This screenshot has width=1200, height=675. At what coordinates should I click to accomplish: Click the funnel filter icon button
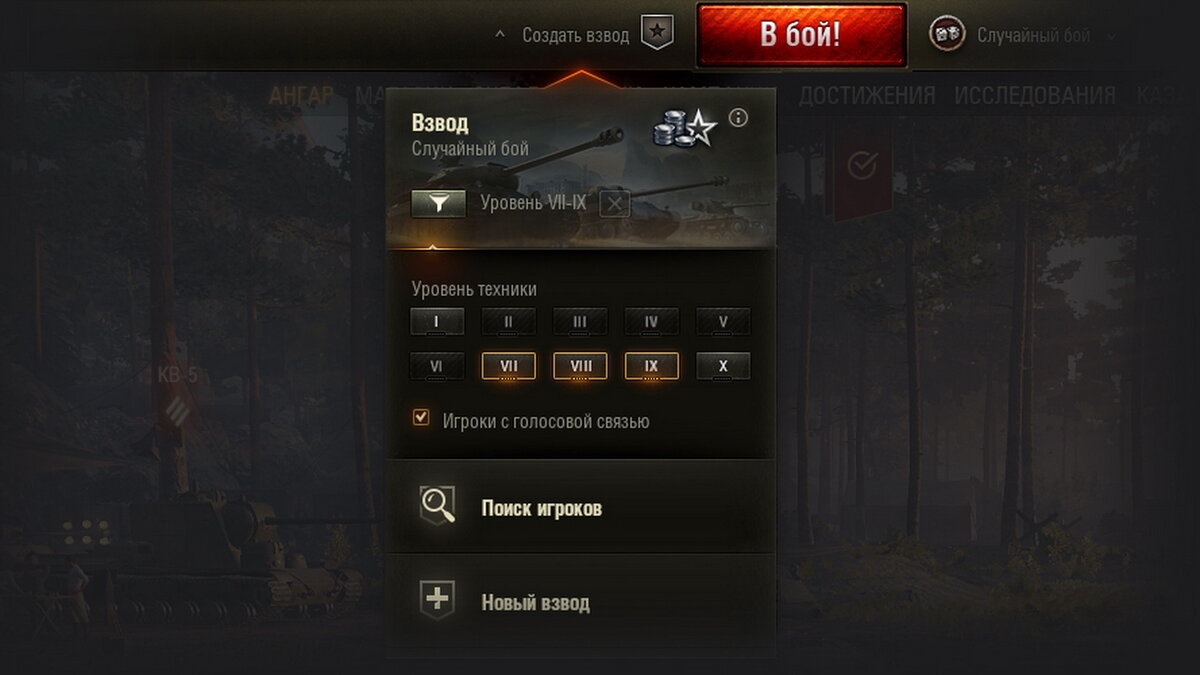(x=438, y=203)
